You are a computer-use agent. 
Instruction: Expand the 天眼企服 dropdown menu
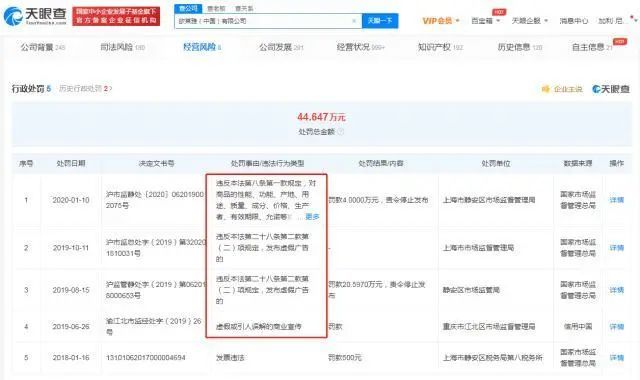530,21
